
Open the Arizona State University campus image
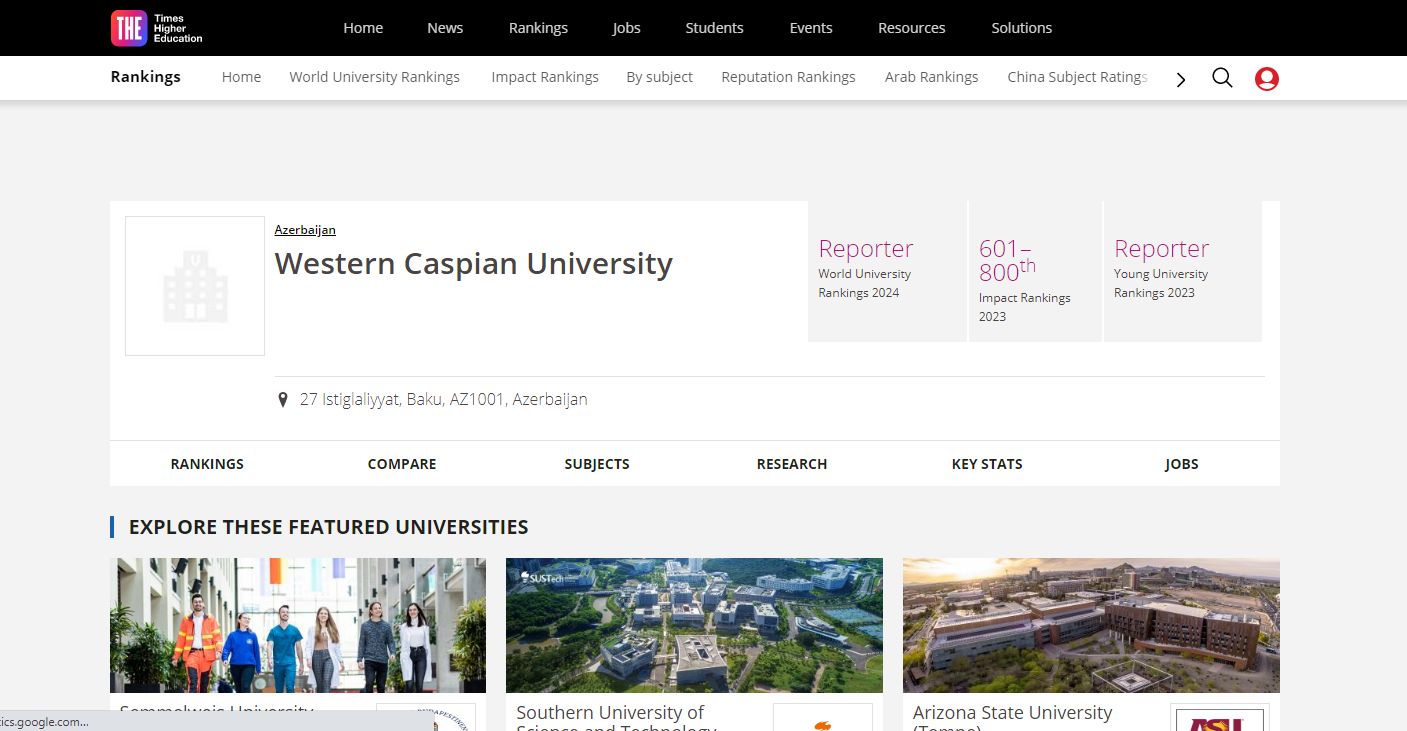tap(1090, 625)
